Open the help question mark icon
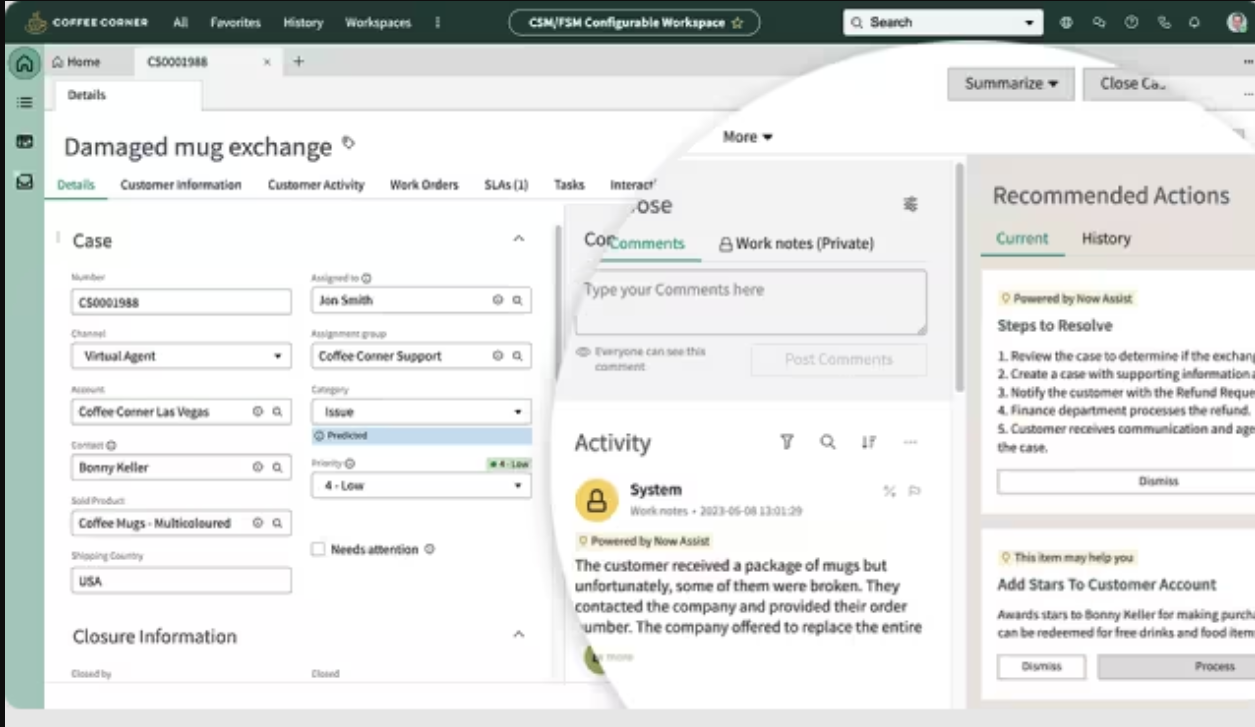 tap(1131, 22)
